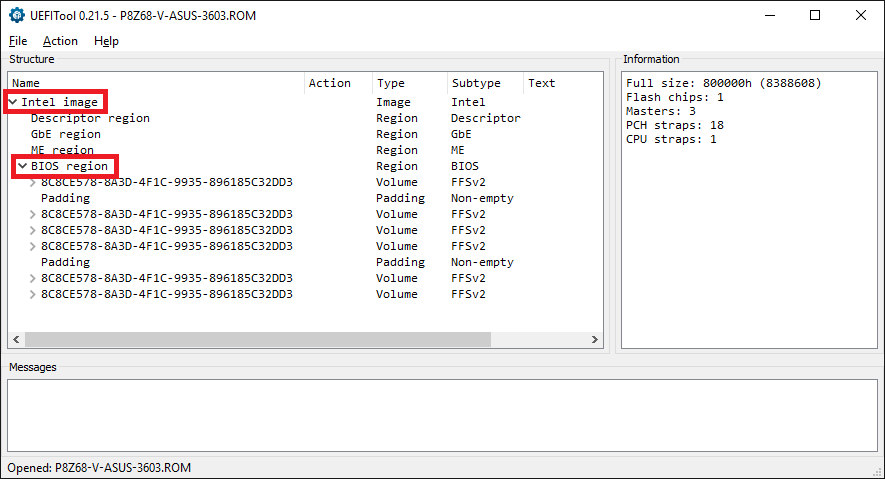Viewport: 885px width, 479px height.
Task: Collapse the BIOS region node
Action: coord(23,166)
